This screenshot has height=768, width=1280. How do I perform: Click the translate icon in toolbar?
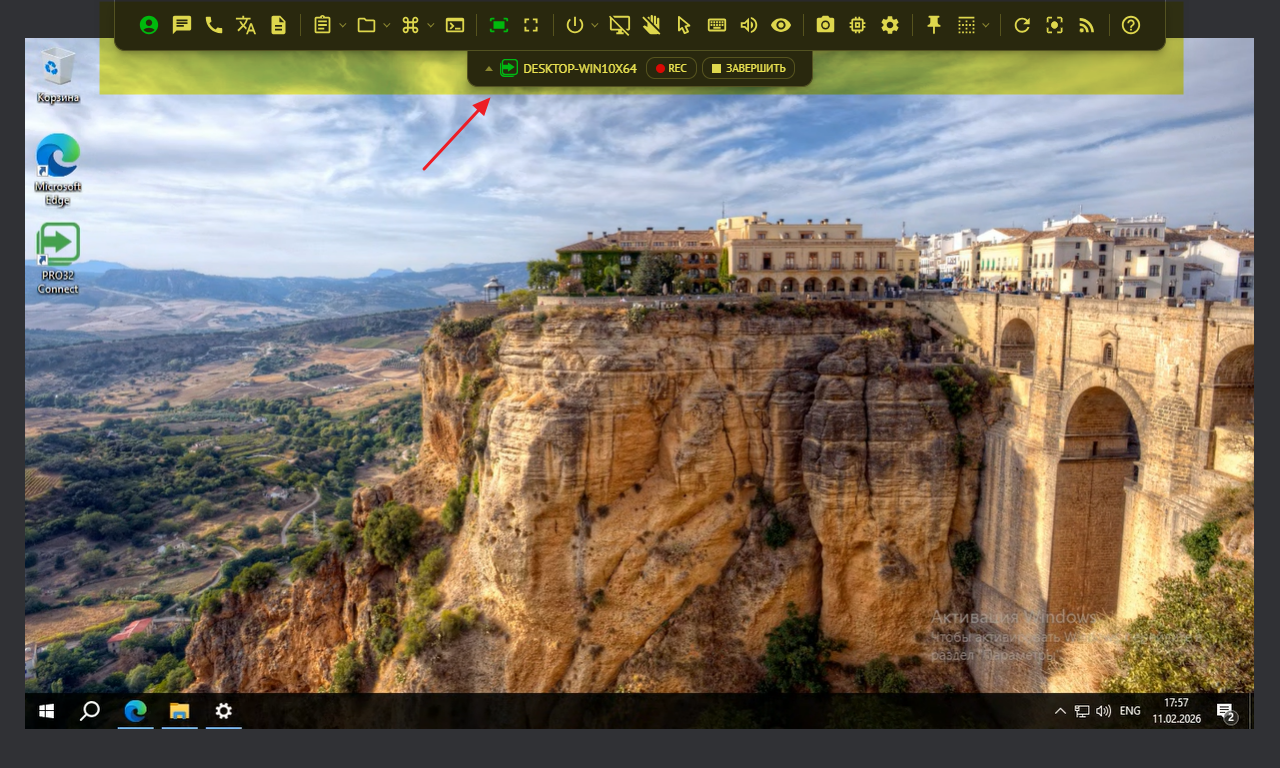coord(246,25)
